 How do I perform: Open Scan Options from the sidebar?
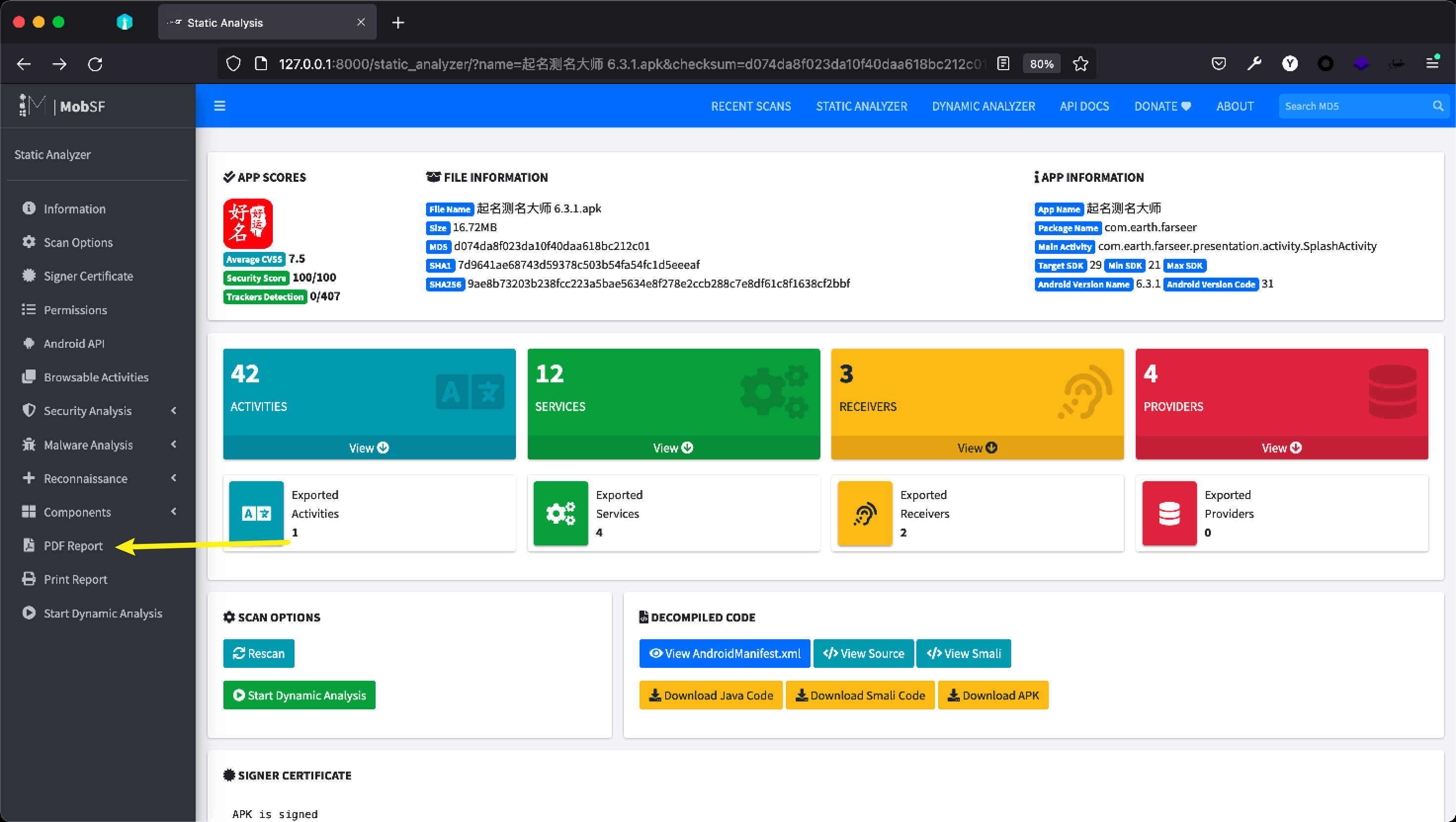(x=78, y=242)
